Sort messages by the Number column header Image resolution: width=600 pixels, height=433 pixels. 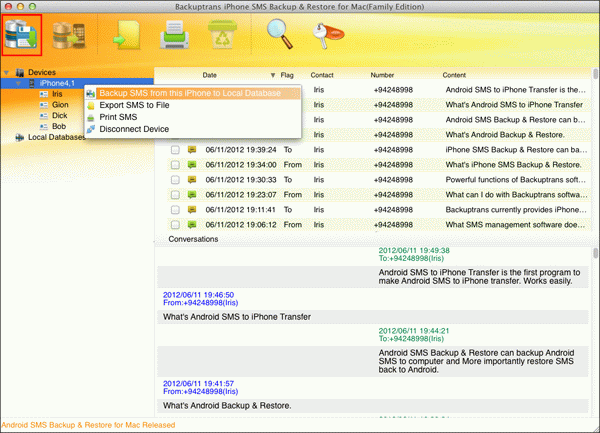(382, 75)
